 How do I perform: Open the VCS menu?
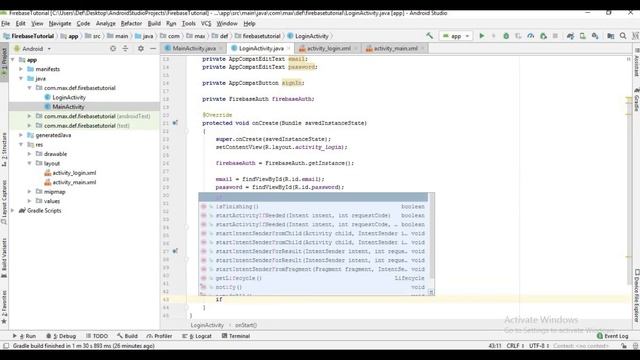(x=206, y=24)
